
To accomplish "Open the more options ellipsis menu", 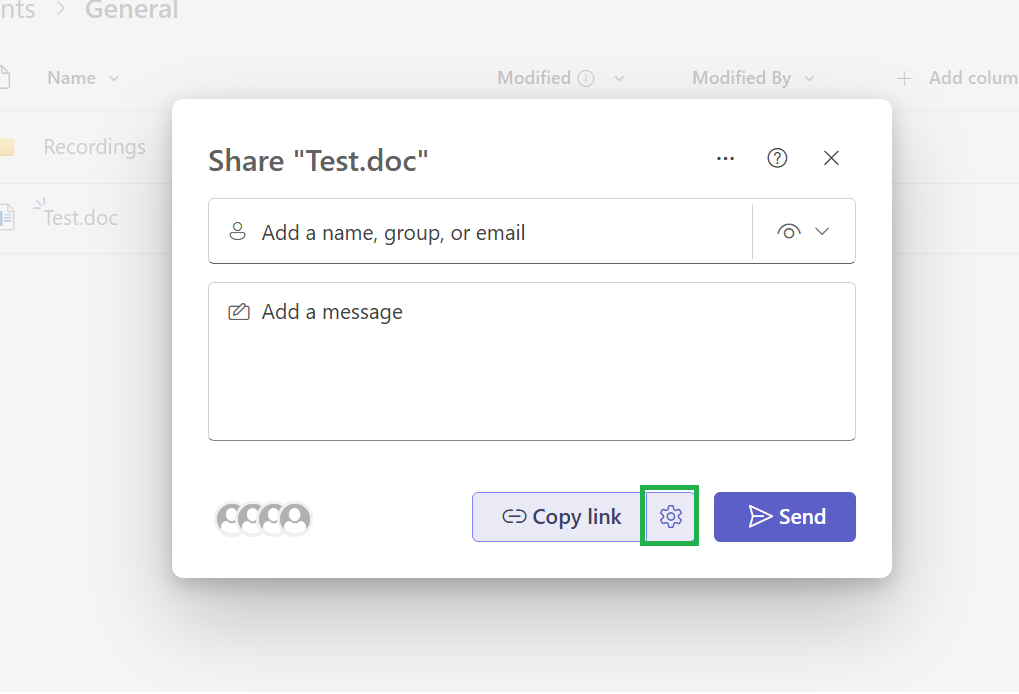I will [725, 159].
